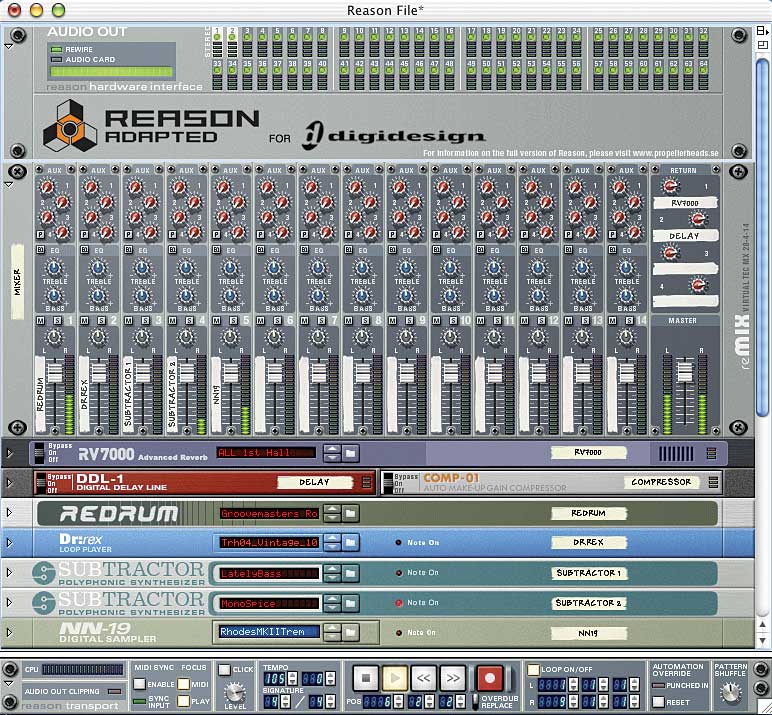The image size is (772, 715).
Task: Click channel 1 level fader
Action: tap(54, 374)
